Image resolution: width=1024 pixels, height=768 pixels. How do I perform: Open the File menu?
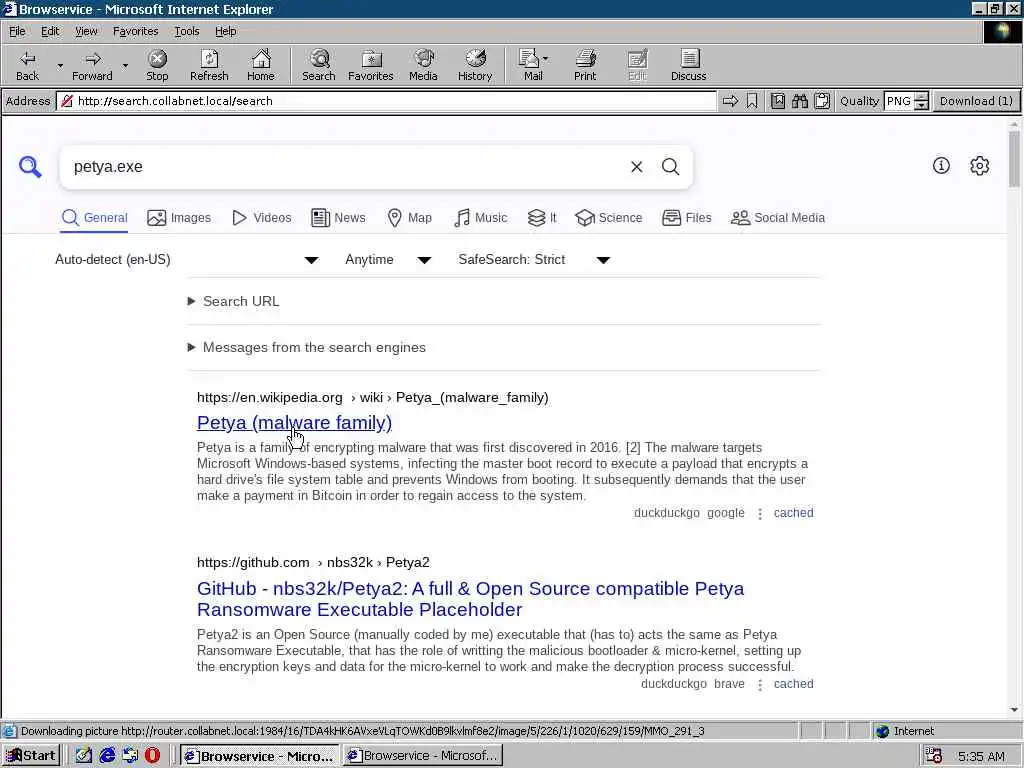click(17, 31)
